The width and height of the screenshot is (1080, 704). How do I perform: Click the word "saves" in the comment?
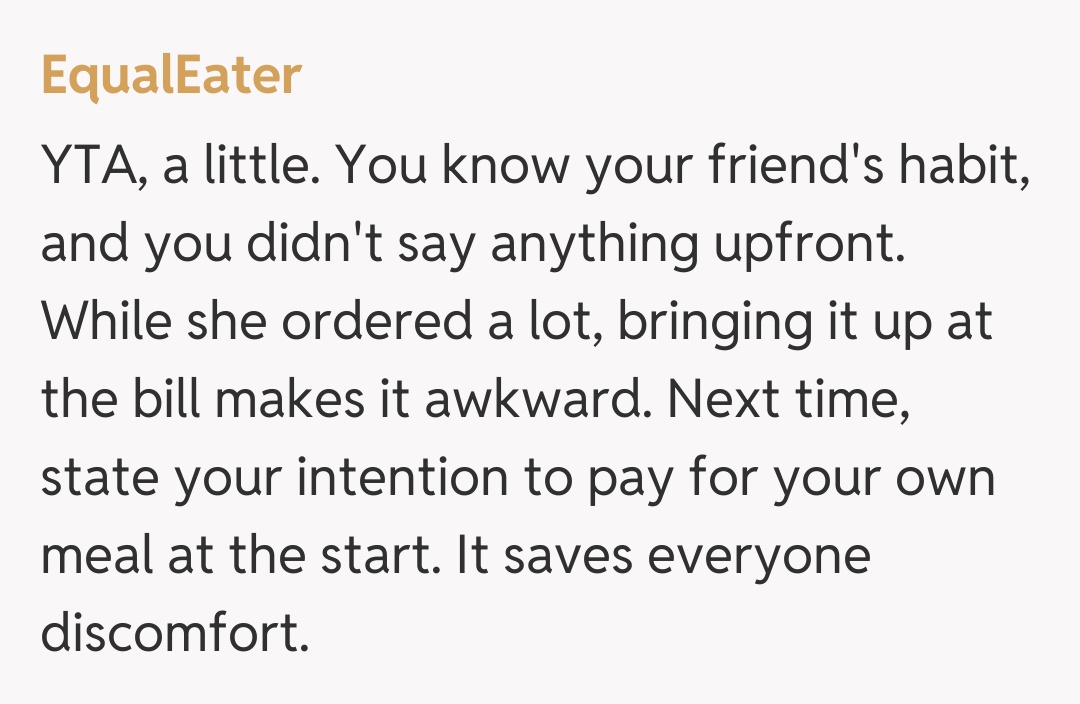pyautogui.click(x=569, y=557)
